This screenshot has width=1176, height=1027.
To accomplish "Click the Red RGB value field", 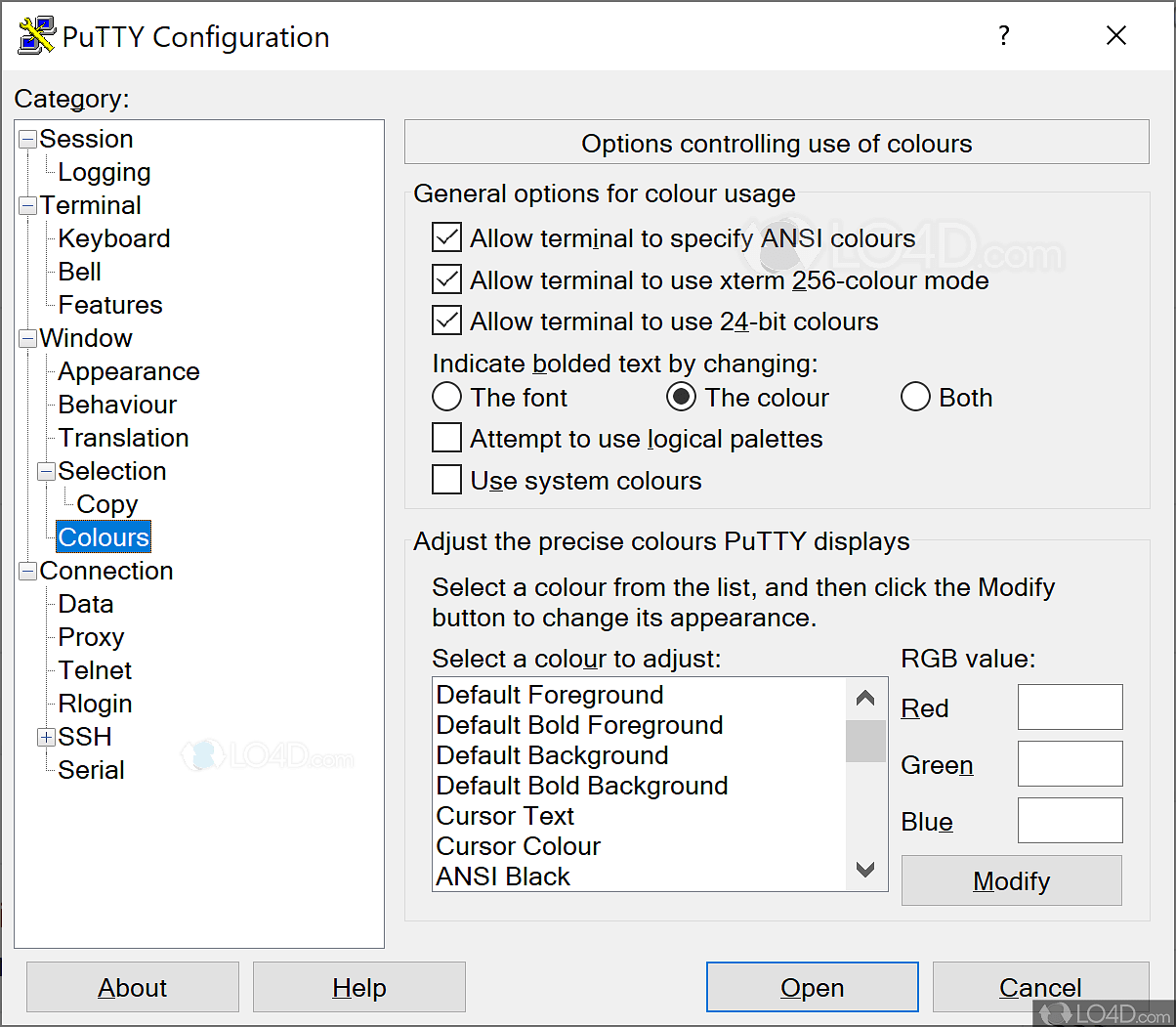I will point(1071,707).
